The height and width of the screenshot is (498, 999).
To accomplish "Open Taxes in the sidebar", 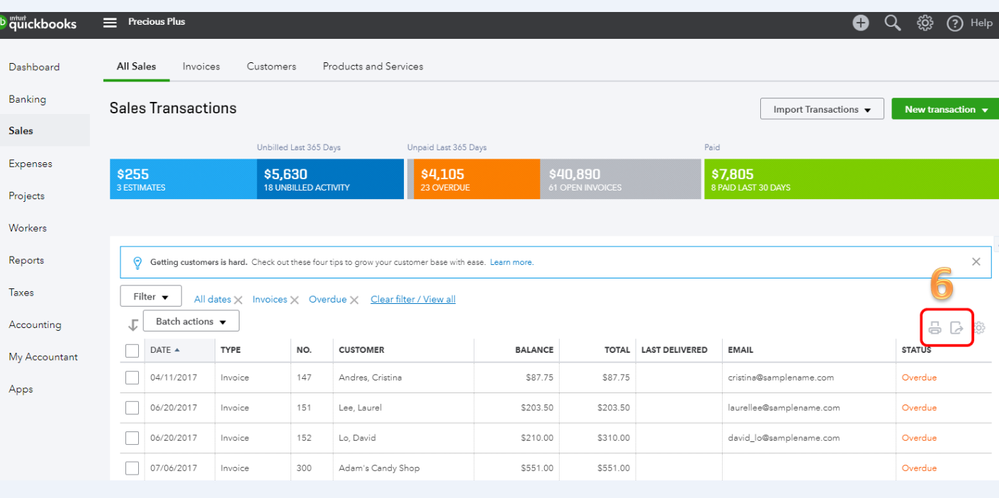I will coord(21,292).
